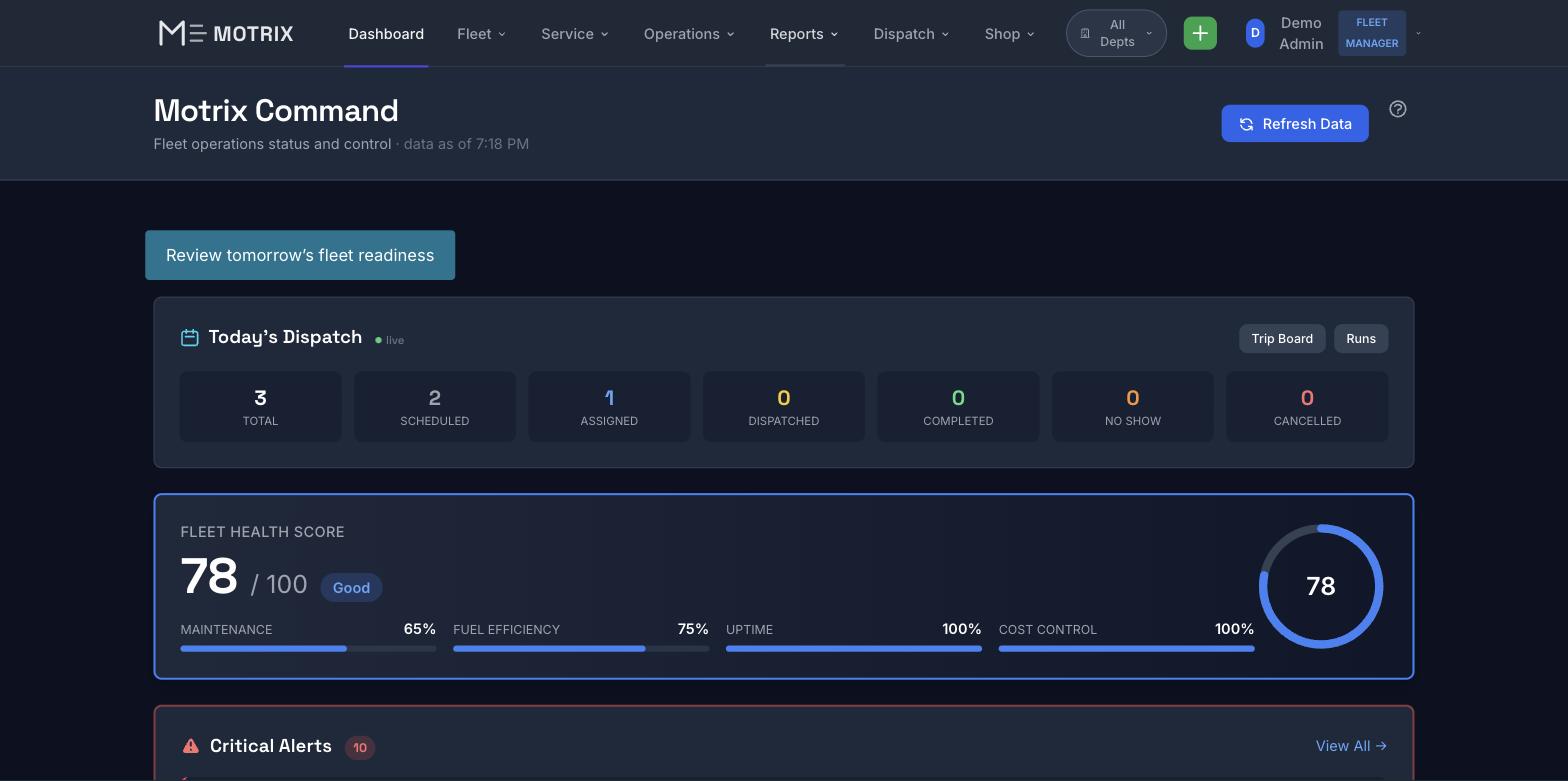Viewport: 1568px width, 781px height.
Task: Click the Motrix Command page heading
Action: (x=276, y=110)
